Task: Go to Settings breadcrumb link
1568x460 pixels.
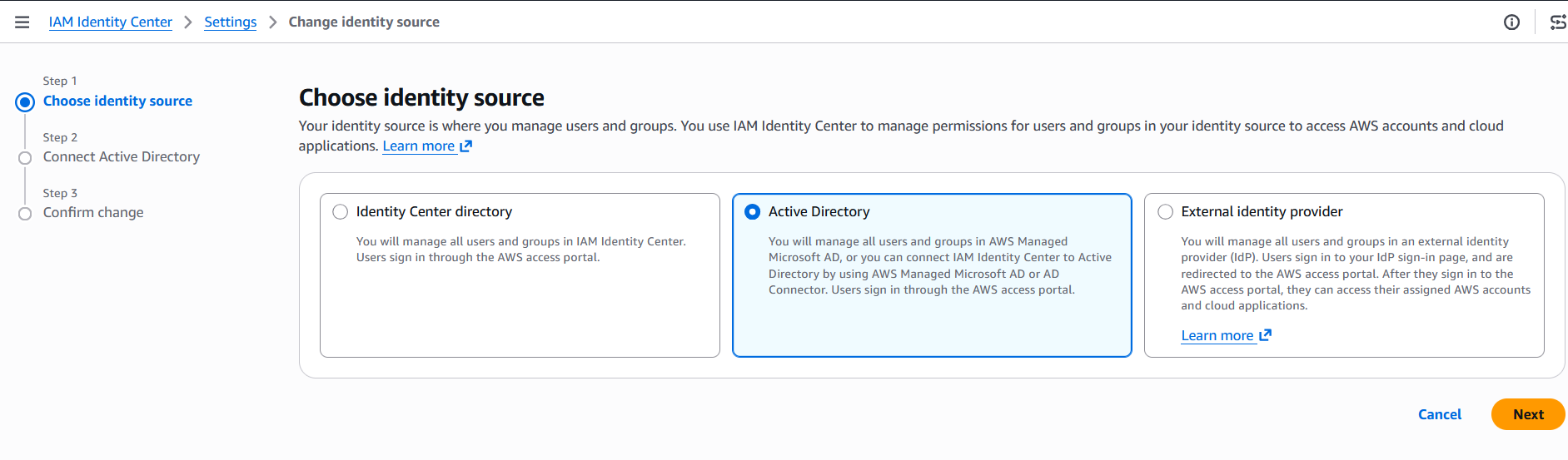Action: pyautogui.click(x=231, y=22)
